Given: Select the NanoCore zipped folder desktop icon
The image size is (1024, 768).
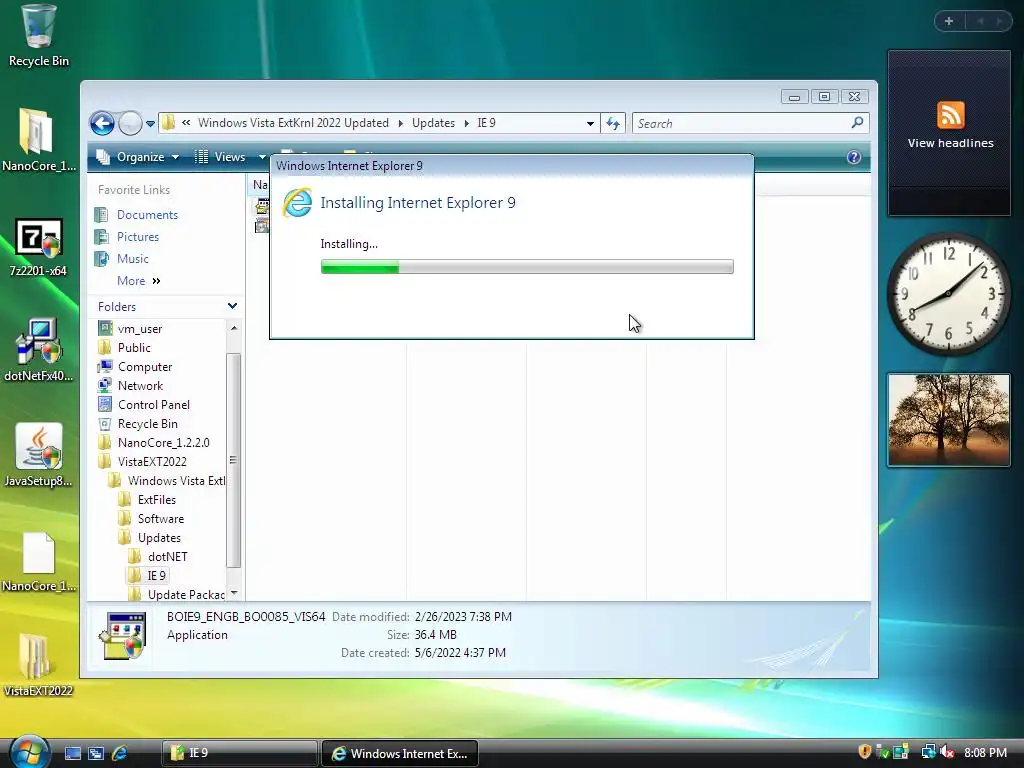Looking at the screenshot, I should click(38, 140).
